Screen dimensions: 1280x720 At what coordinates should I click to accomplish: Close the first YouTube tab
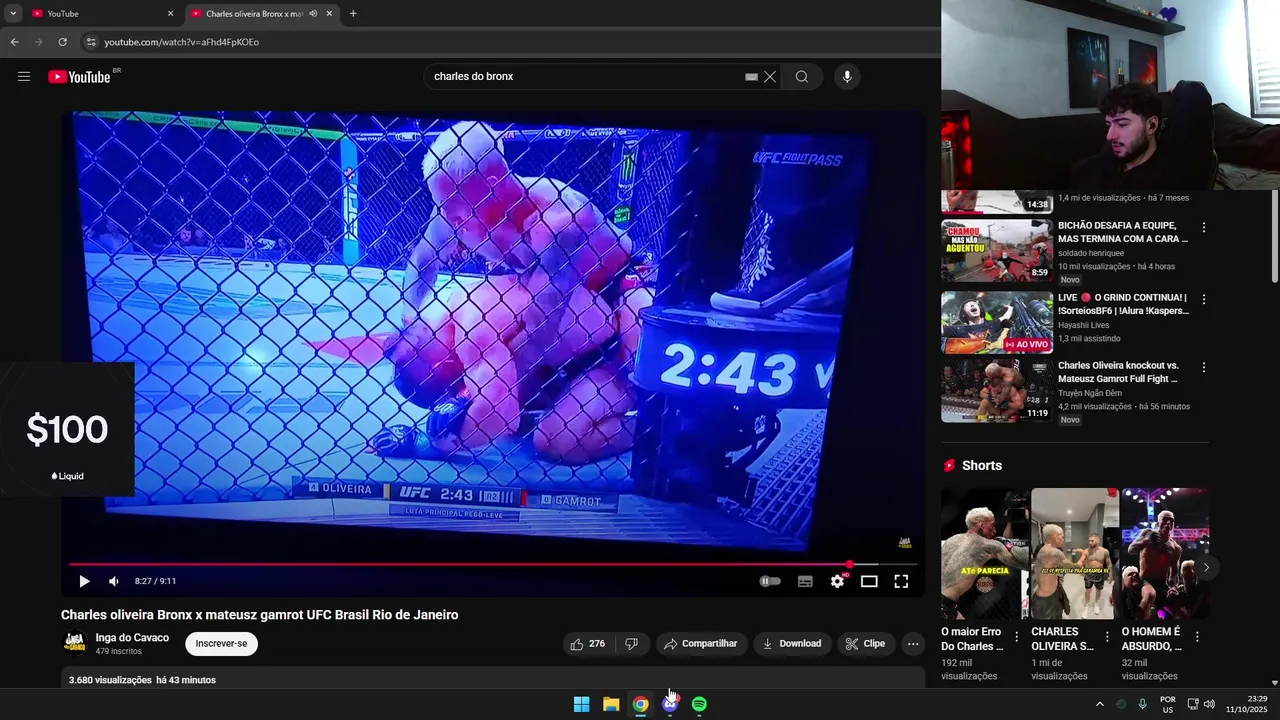click(170, 14)
